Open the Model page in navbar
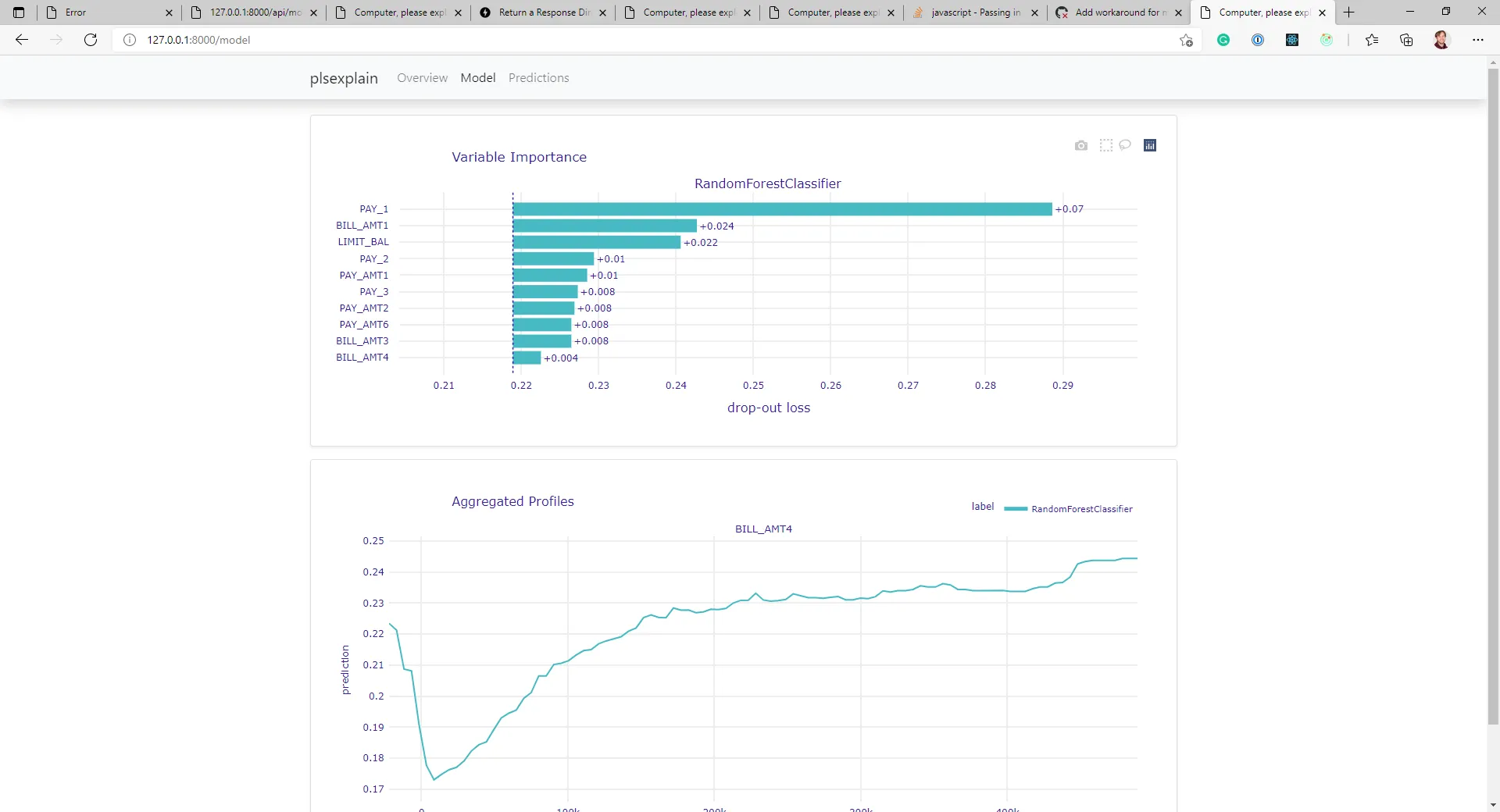 pyautogui.click(x=478, y=78)
